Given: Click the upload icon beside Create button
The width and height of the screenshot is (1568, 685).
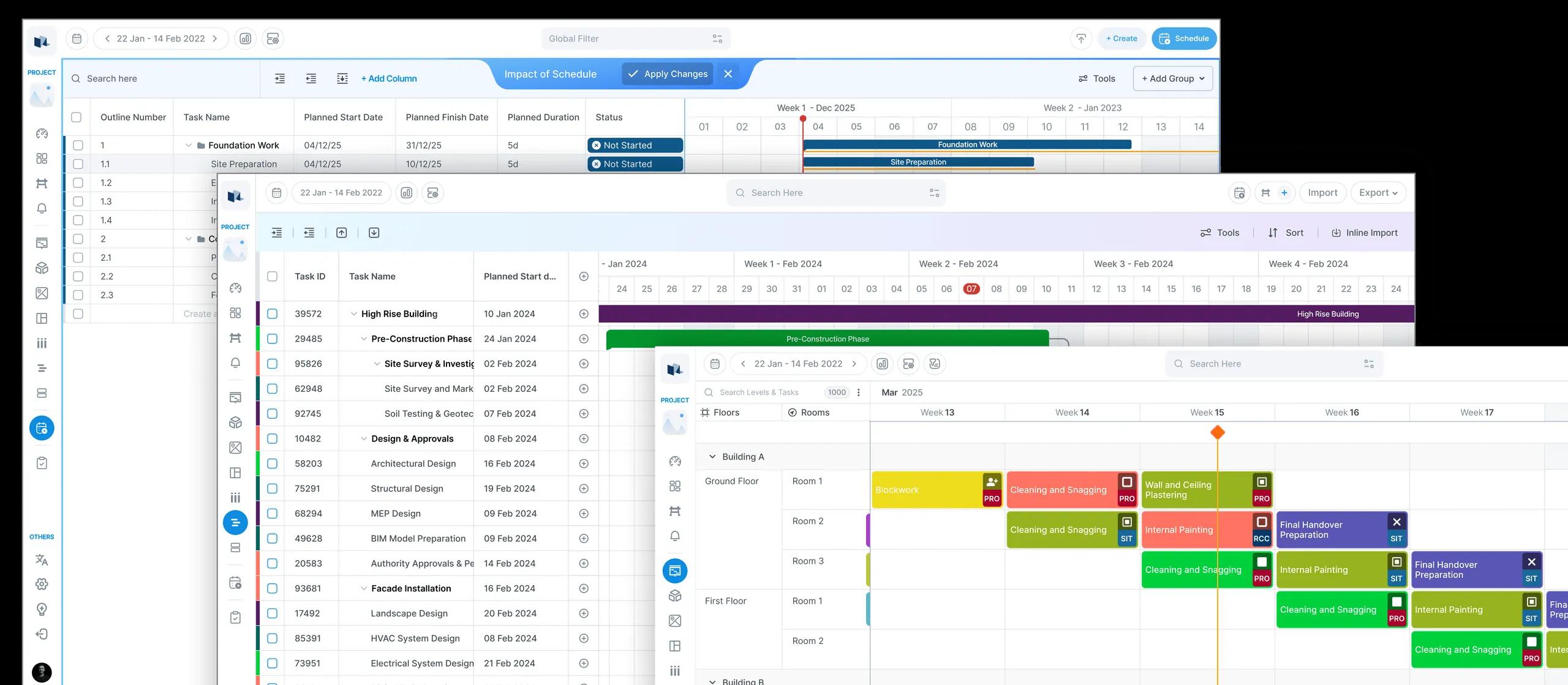Looking at the screenshot, I should pos(1081,39).
